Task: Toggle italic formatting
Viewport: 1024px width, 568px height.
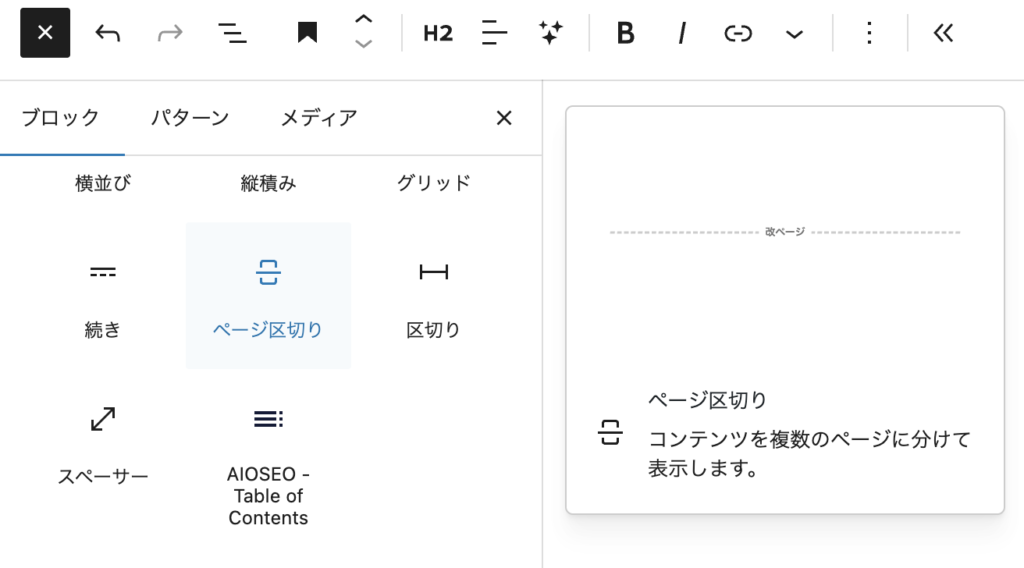Action: click(x=682, y=33)
